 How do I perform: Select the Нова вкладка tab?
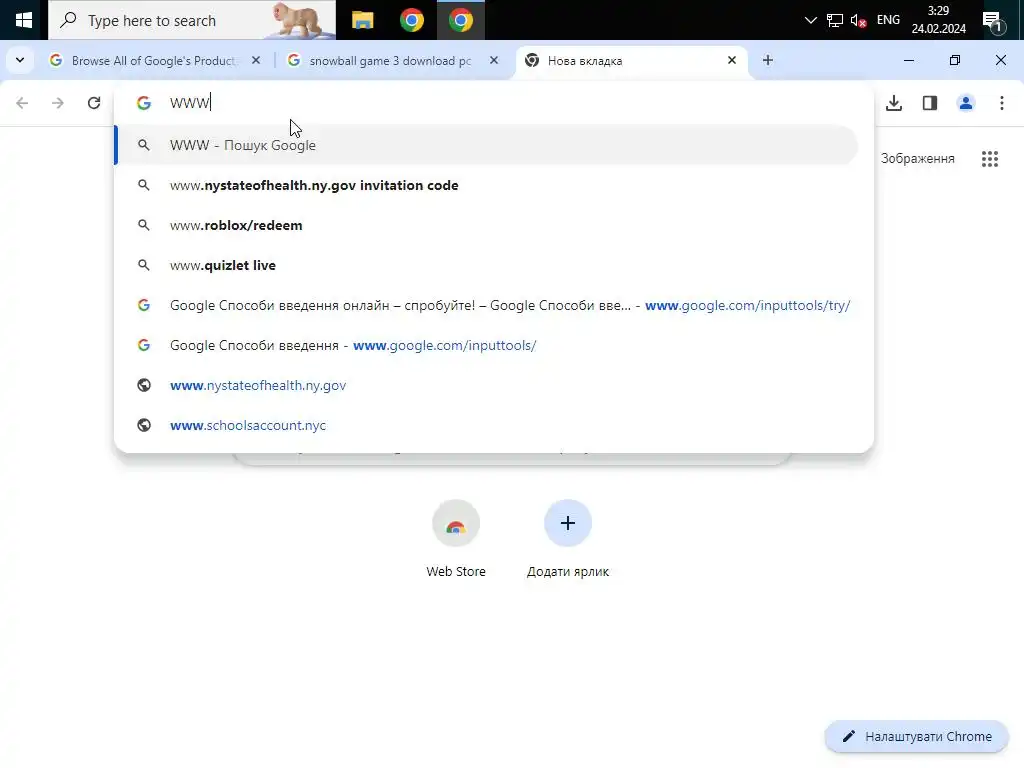[631, 60]
